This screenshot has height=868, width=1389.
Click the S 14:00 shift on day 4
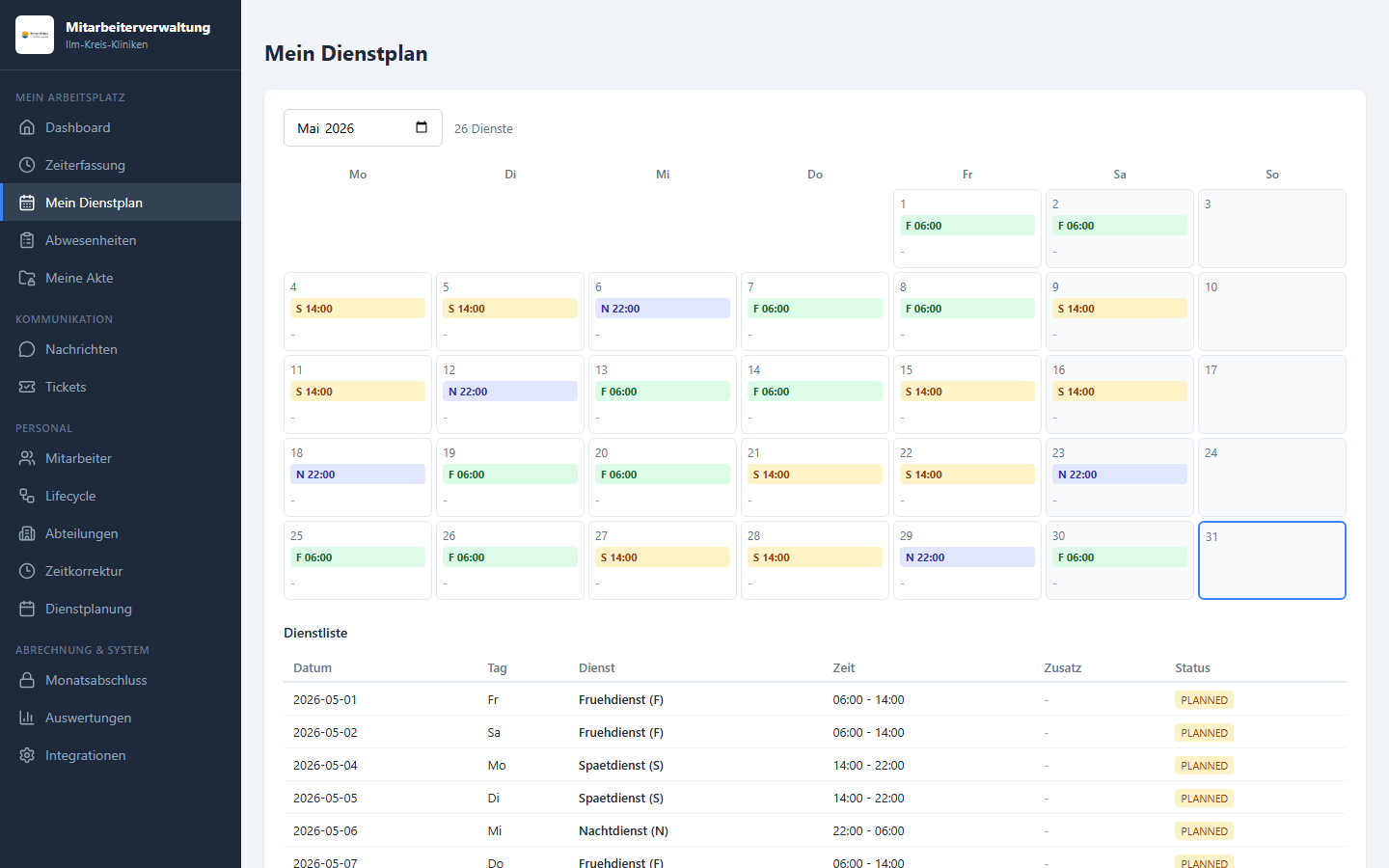coord(358,309)
